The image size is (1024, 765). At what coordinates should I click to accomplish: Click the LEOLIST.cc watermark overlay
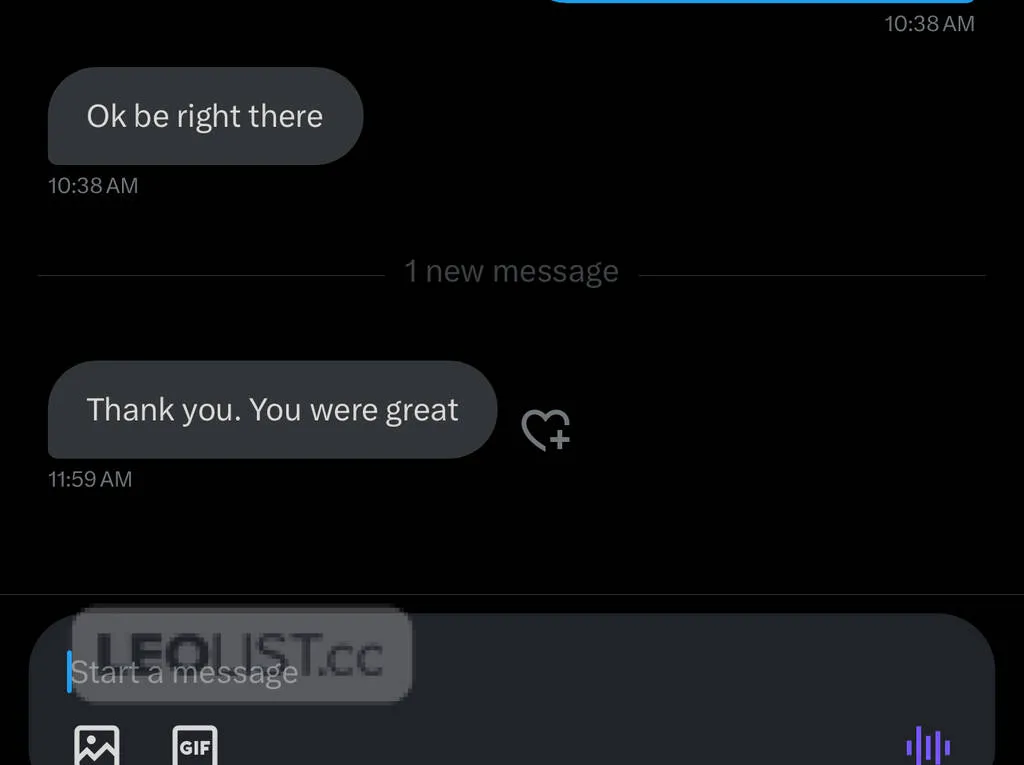[242, 654]
